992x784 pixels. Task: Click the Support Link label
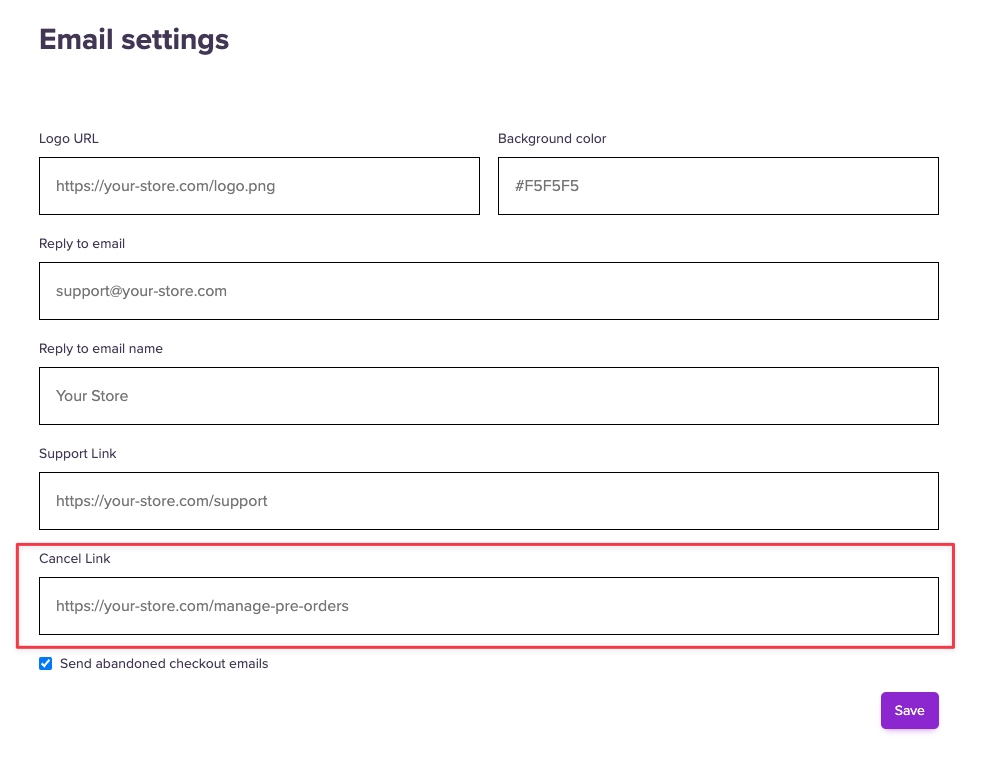pos(78,454)
